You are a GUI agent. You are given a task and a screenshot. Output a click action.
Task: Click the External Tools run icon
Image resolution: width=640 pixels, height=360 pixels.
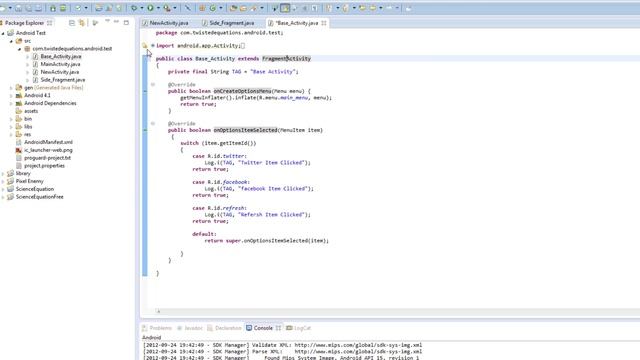click(x=167, y=8)
